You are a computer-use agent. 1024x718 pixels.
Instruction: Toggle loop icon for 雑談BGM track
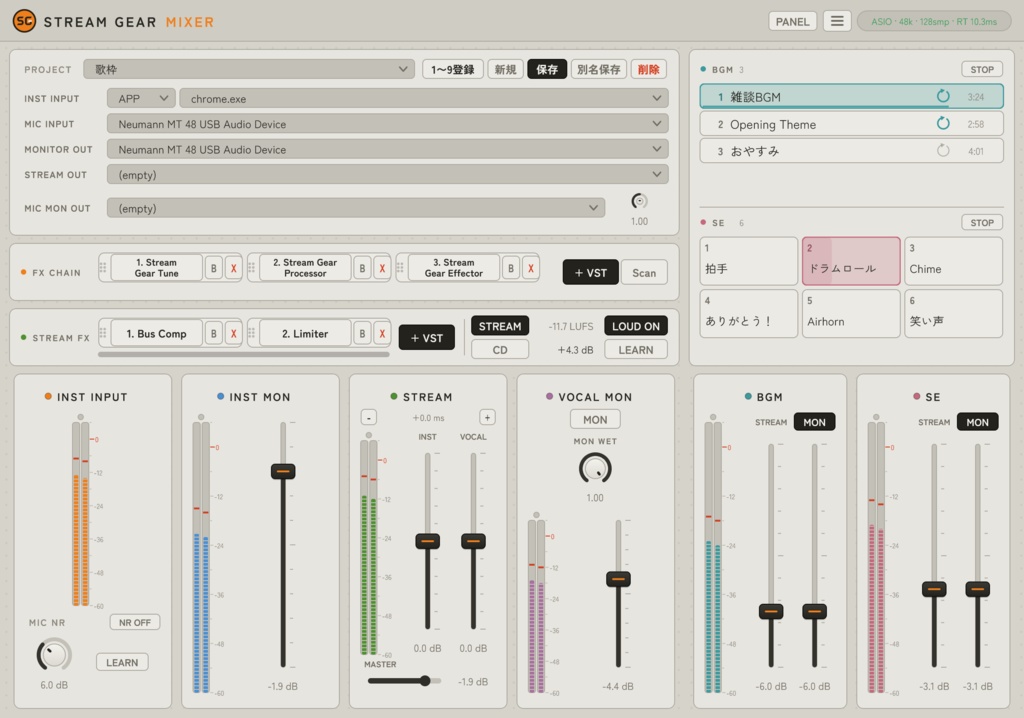pos(942,96)
